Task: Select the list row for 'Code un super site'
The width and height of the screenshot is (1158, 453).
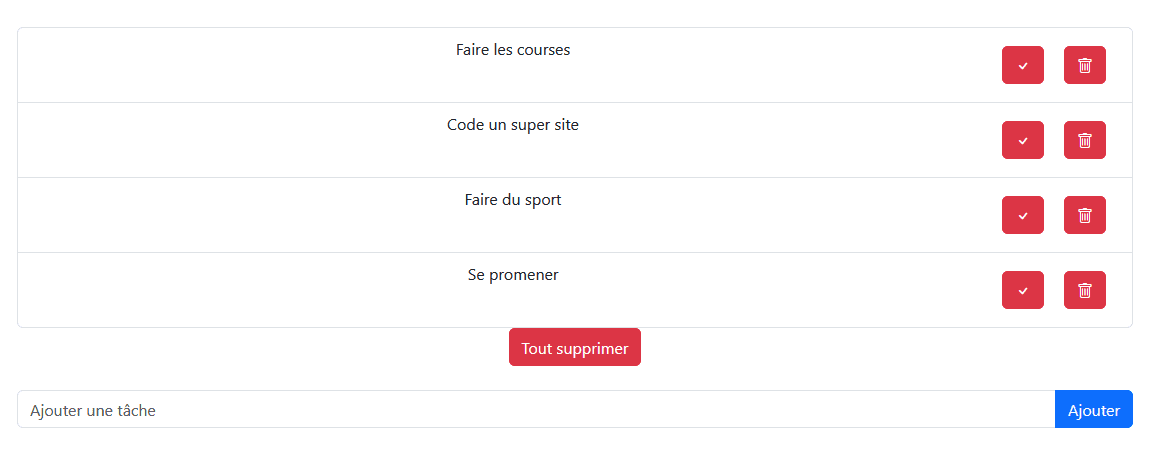Action: pyautogui.click(x=575, y=140)
